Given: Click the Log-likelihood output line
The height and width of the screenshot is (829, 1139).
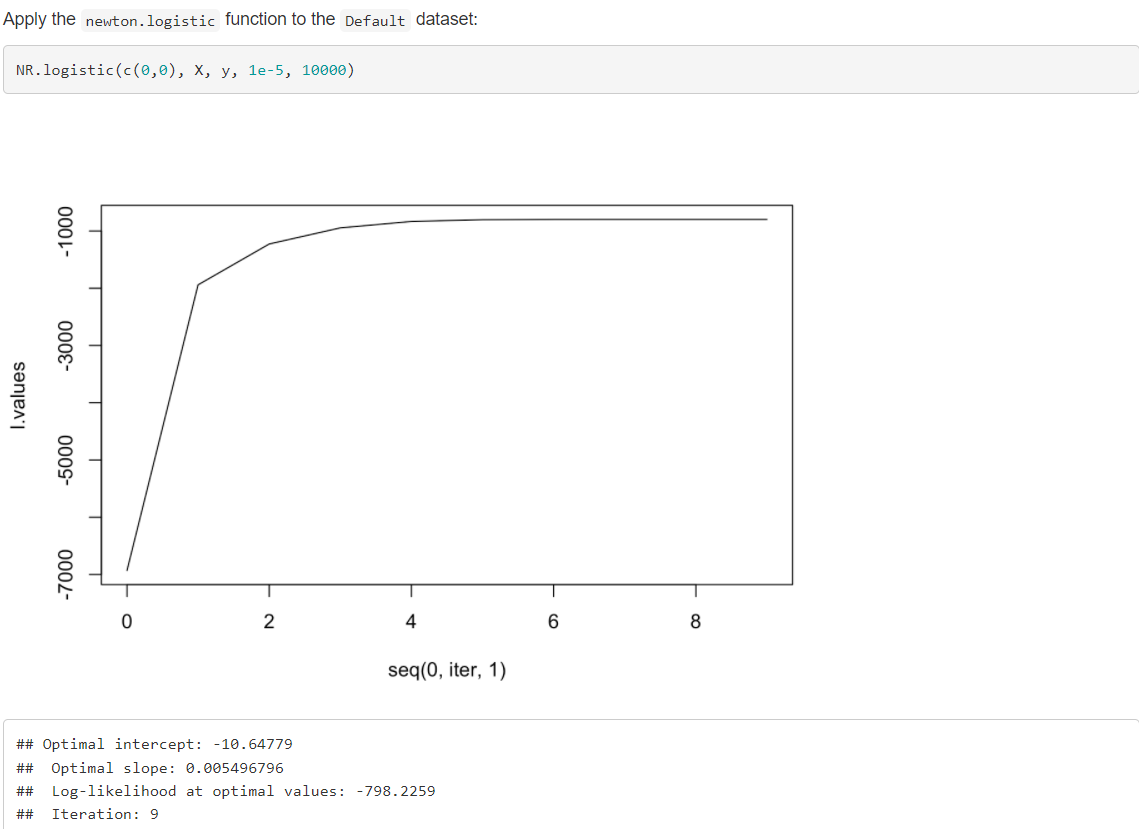Looking at the screenshot, I should click(x=227, y=791).
